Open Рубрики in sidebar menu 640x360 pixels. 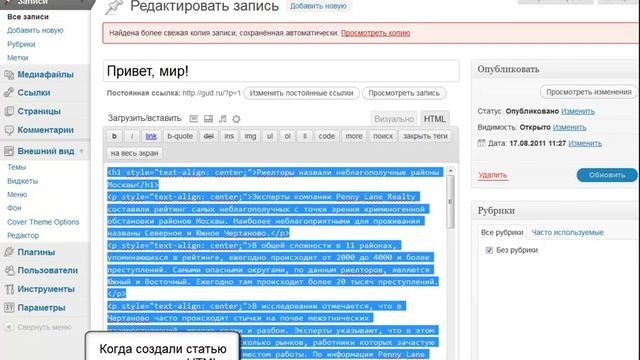21,44
